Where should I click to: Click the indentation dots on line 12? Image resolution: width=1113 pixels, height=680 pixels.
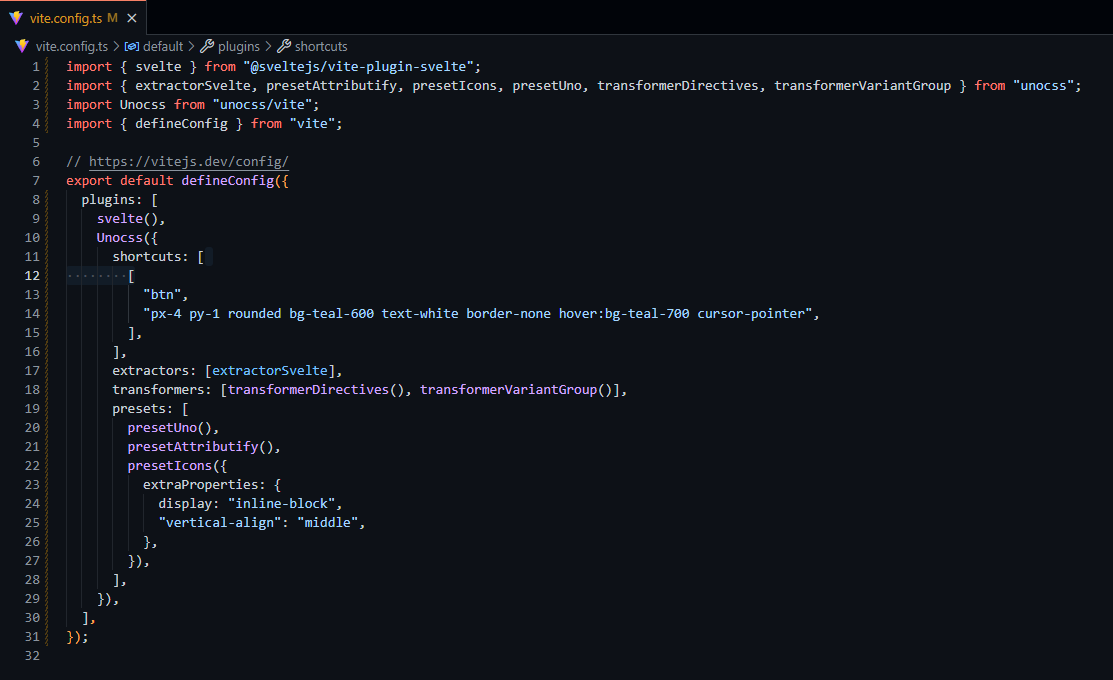95,275
